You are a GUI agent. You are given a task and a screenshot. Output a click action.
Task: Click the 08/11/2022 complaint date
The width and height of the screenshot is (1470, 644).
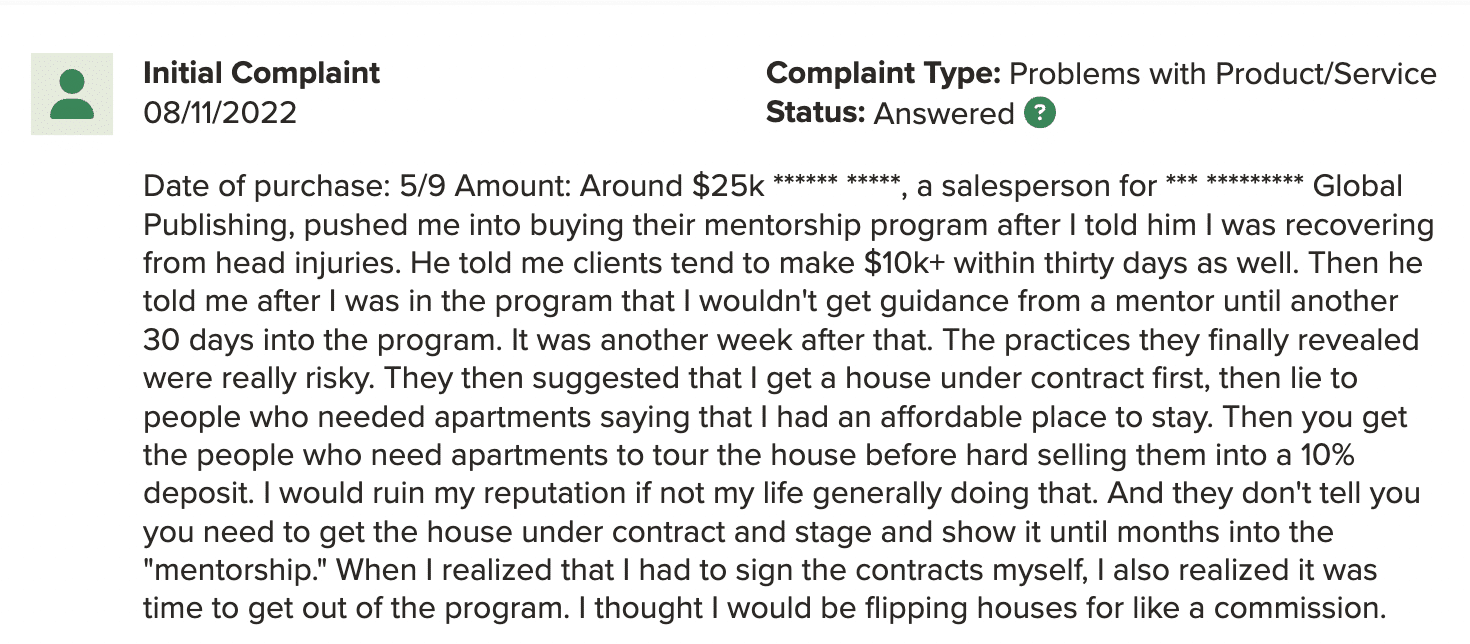click(220, 112)
